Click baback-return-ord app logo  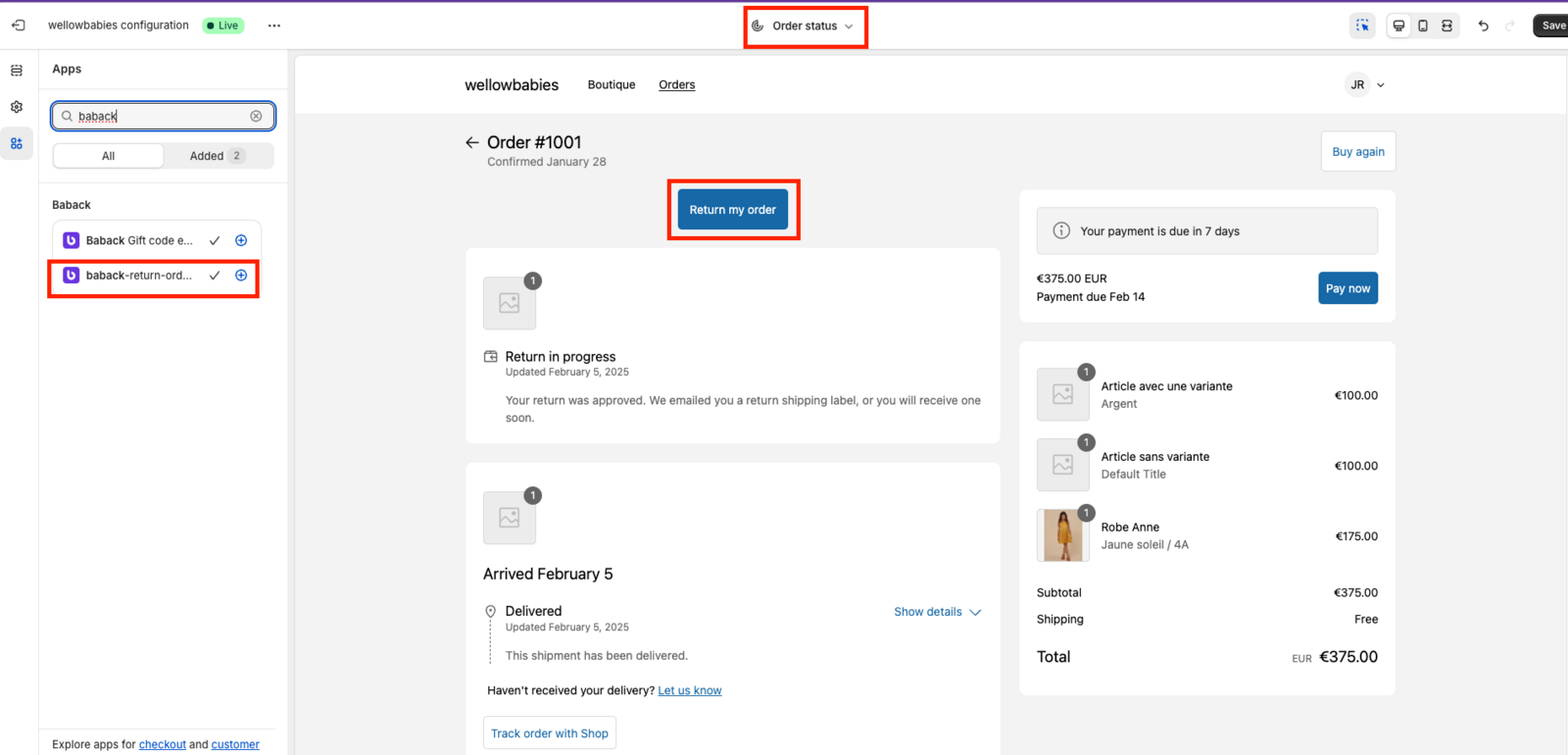click(71, 276)
